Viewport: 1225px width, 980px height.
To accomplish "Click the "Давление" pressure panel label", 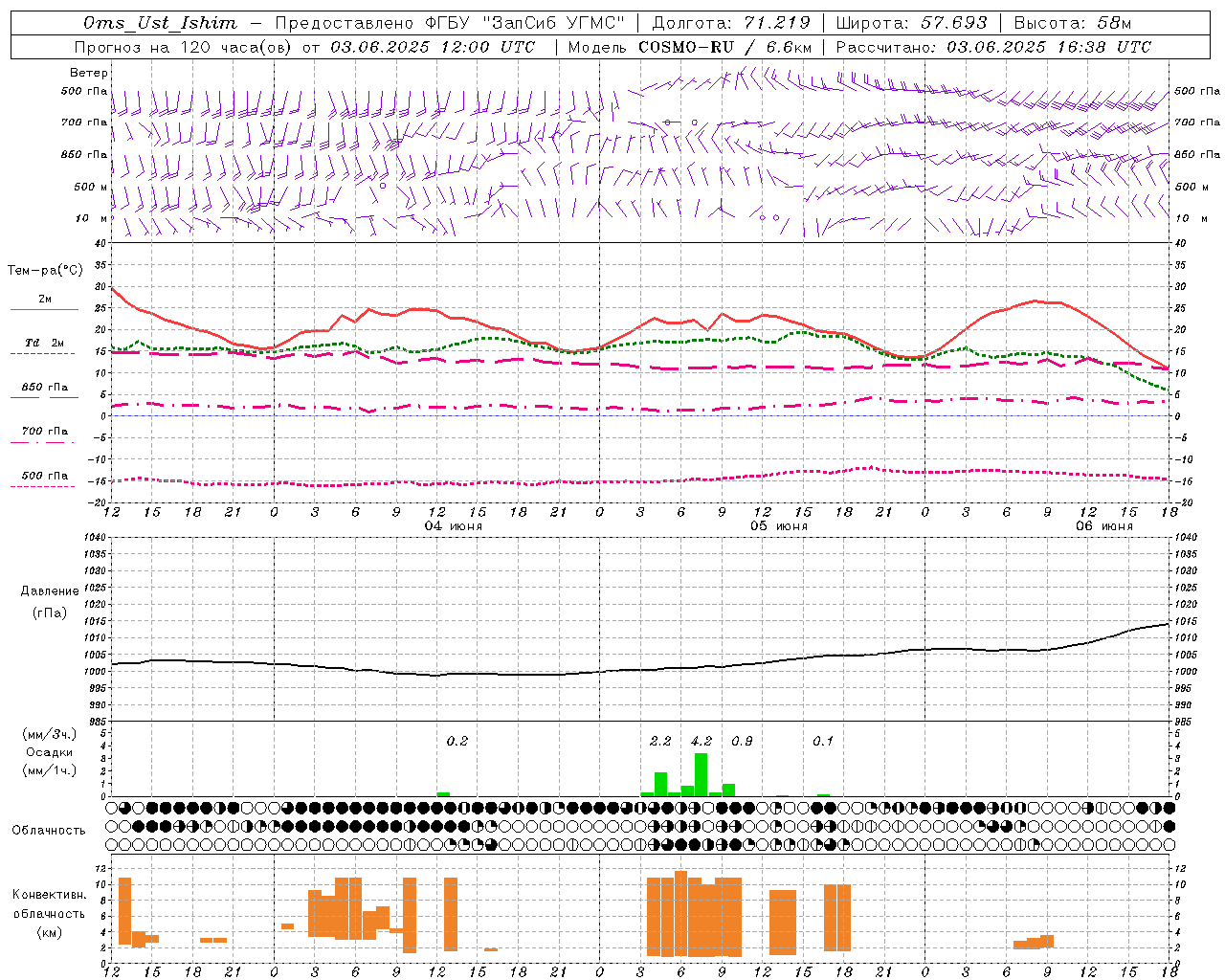I will 50,591.
